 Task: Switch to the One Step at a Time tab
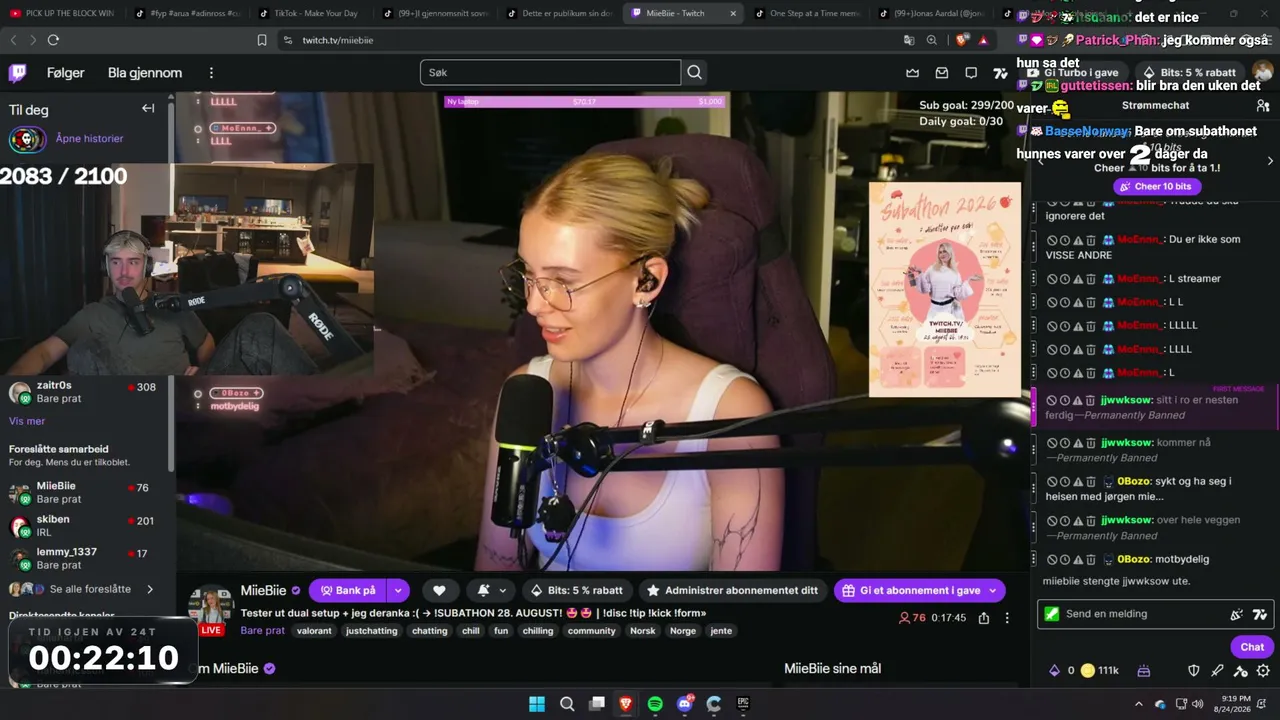tap(806, 13)
